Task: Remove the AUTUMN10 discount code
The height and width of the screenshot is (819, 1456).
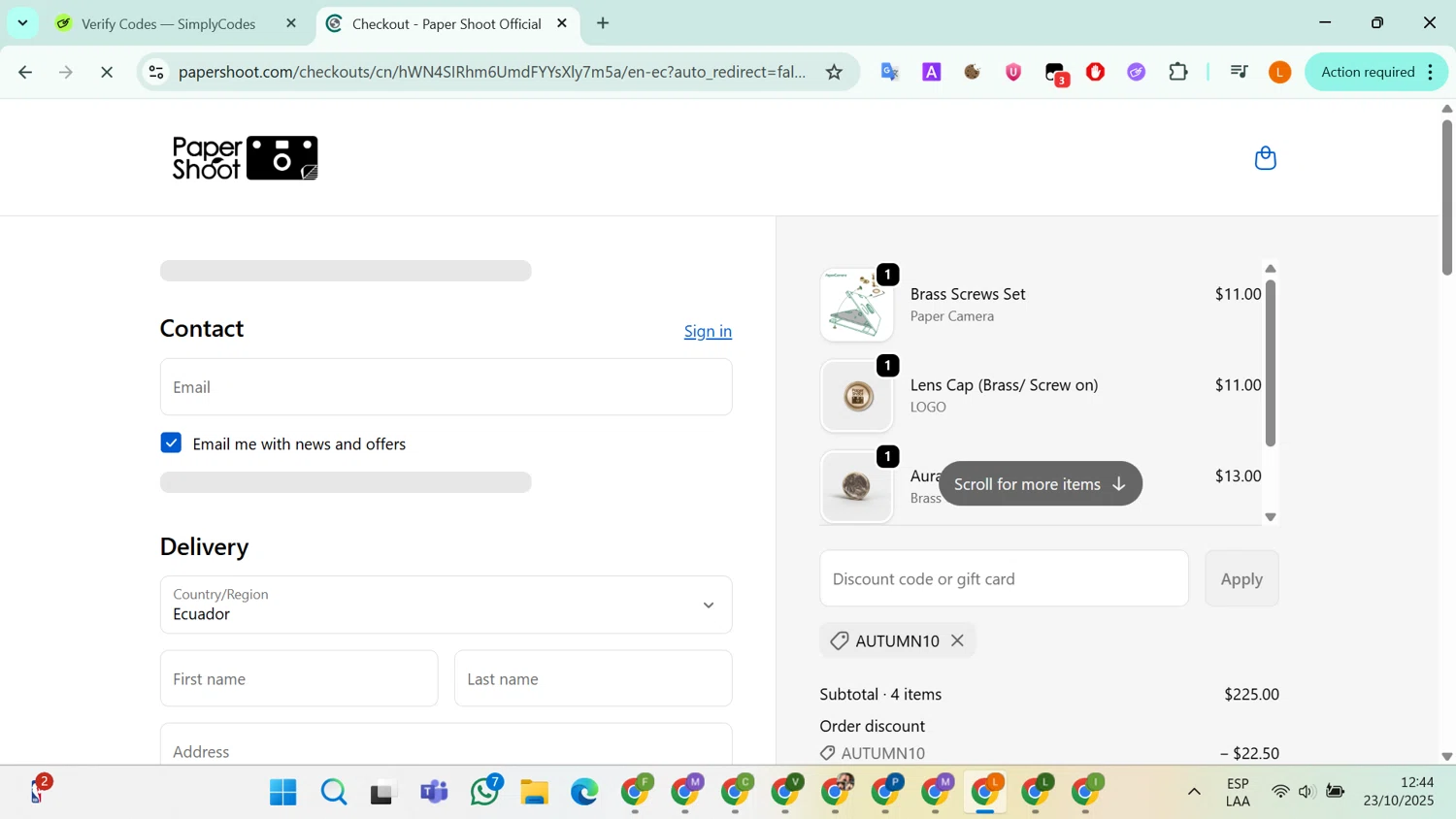Action: [957, 640]
